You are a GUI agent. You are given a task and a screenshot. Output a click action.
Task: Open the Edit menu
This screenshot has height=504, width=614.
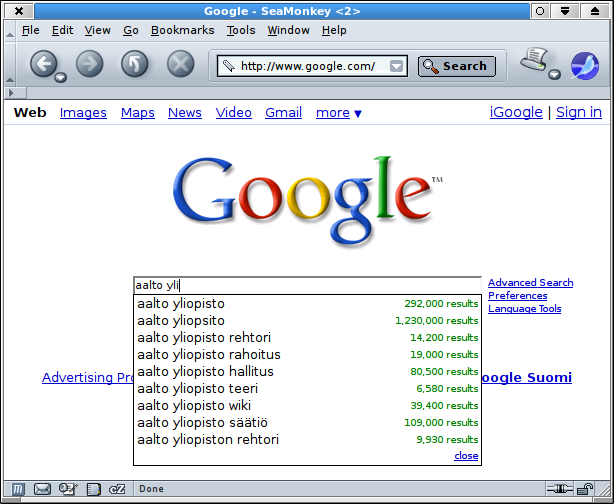[62, 30]
